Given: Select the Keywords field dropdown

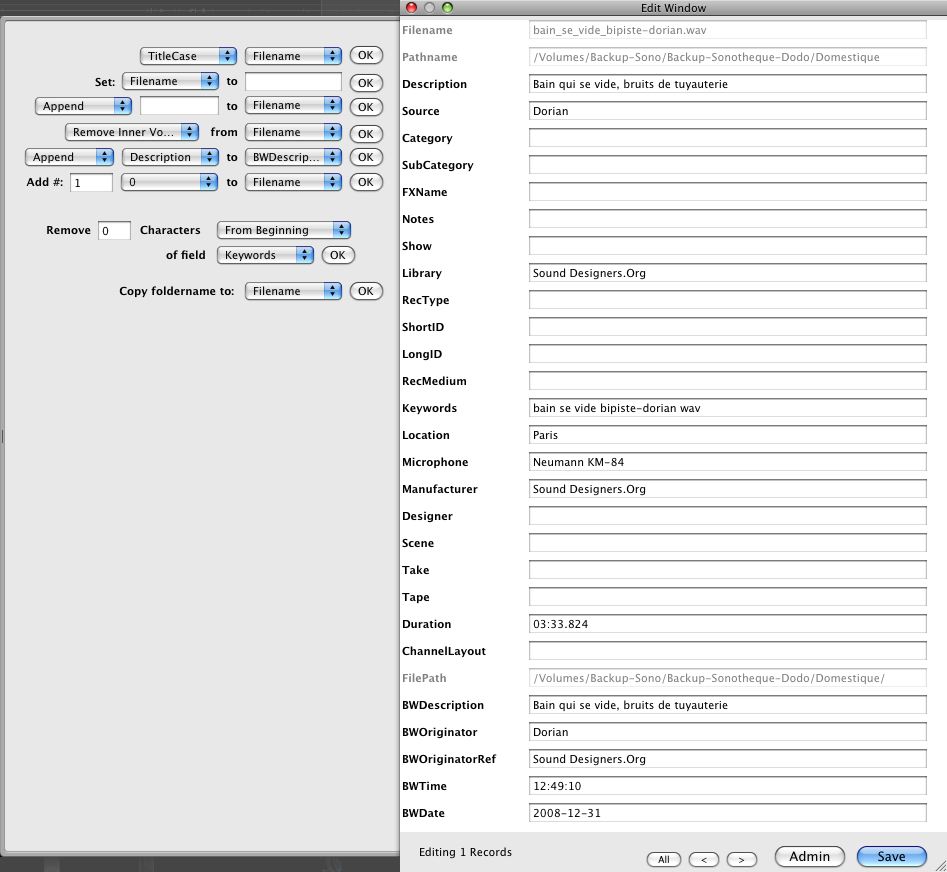Looking at the screenshot, I should [265, 255].
